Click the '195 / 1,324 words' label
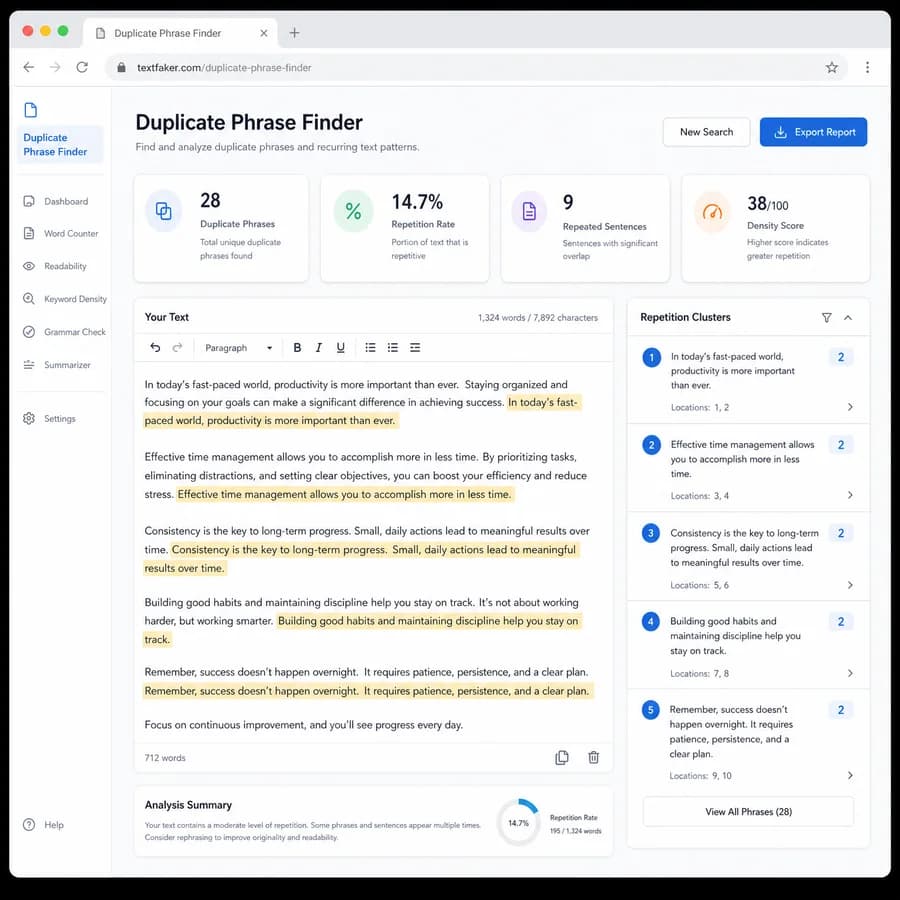 (575, 831)
